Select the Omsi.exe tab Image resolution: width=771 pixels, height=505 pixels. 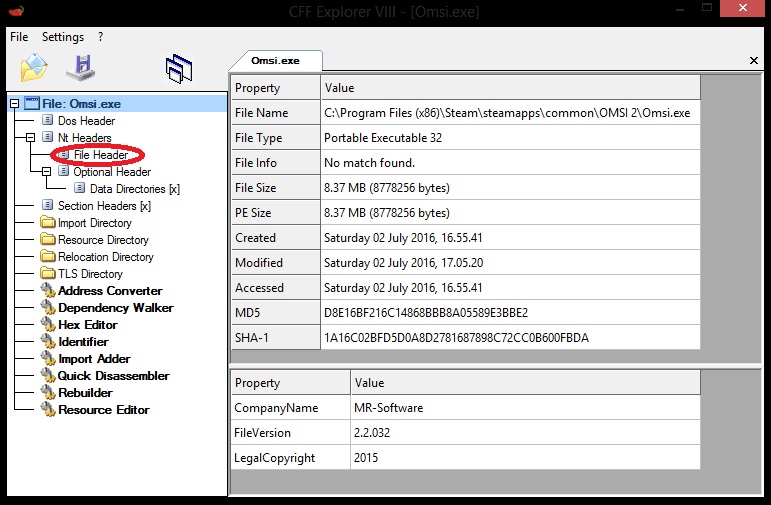[x=276, y=60]
